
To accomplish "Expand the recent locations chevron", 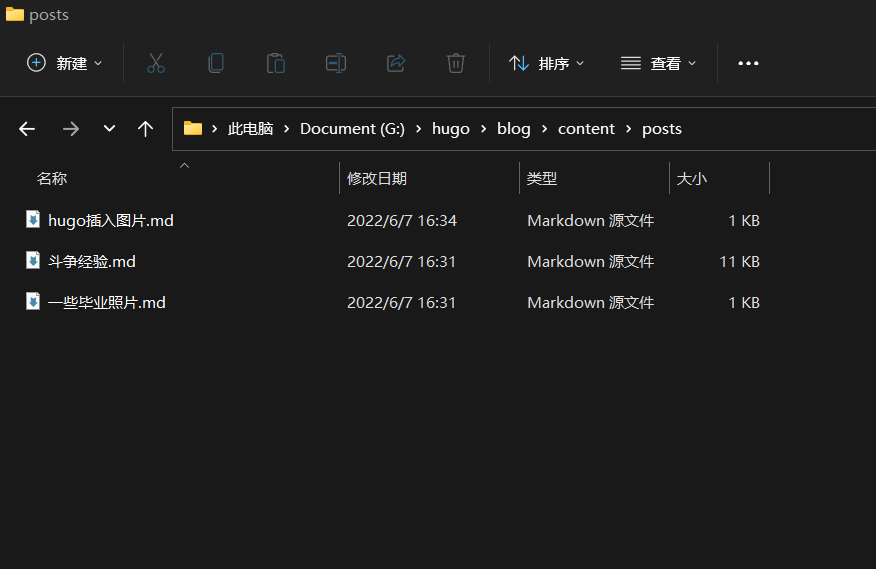I will click(110, 129).
